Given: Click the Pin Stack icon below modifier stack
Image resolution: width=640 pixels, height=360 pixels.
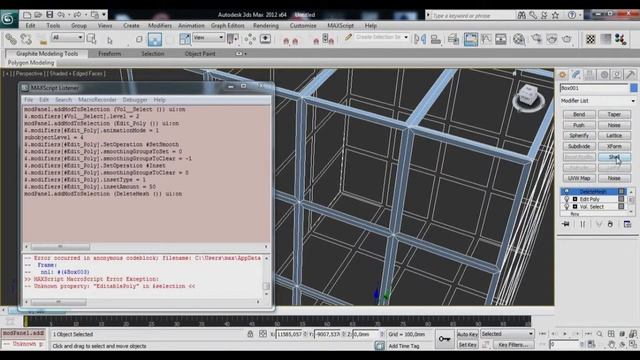Looking at the screenshot, I should [566, 224].
